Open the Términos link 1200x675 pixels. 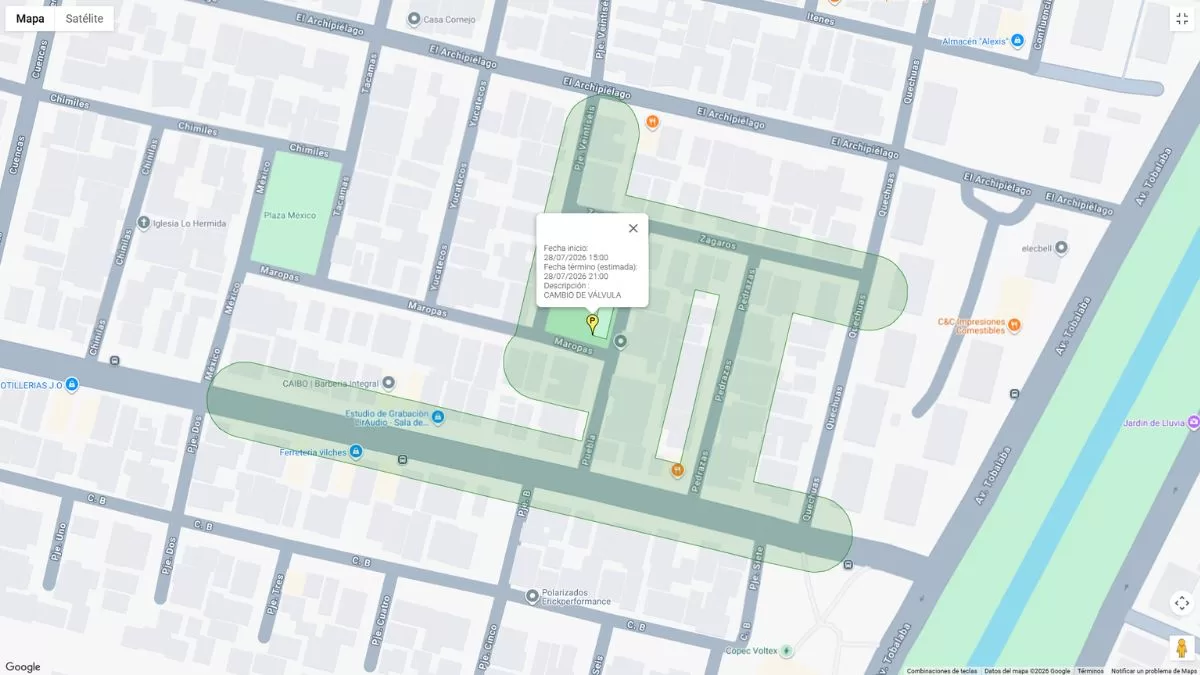pyautogui.click(x=1090, y=671)
